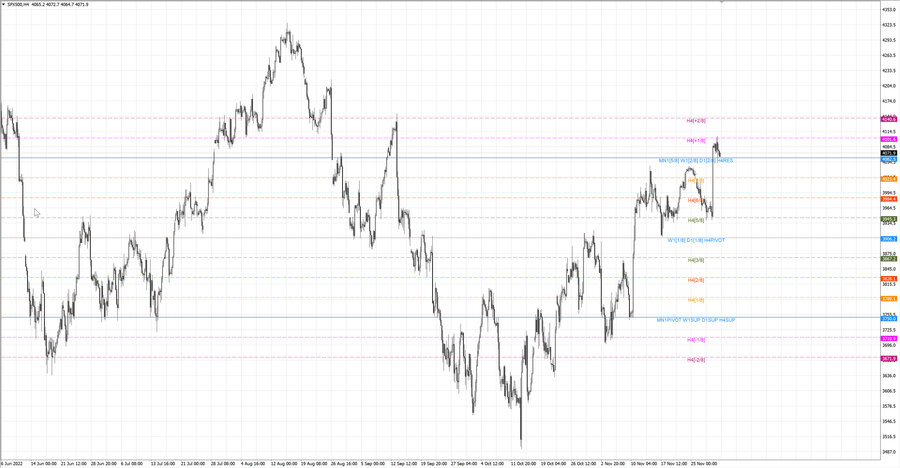The width and height of the screenshot is (900, 468).
Task: Click the 4062.5 blue price tag
Action: pyautogui.click(x=889, y=160)
